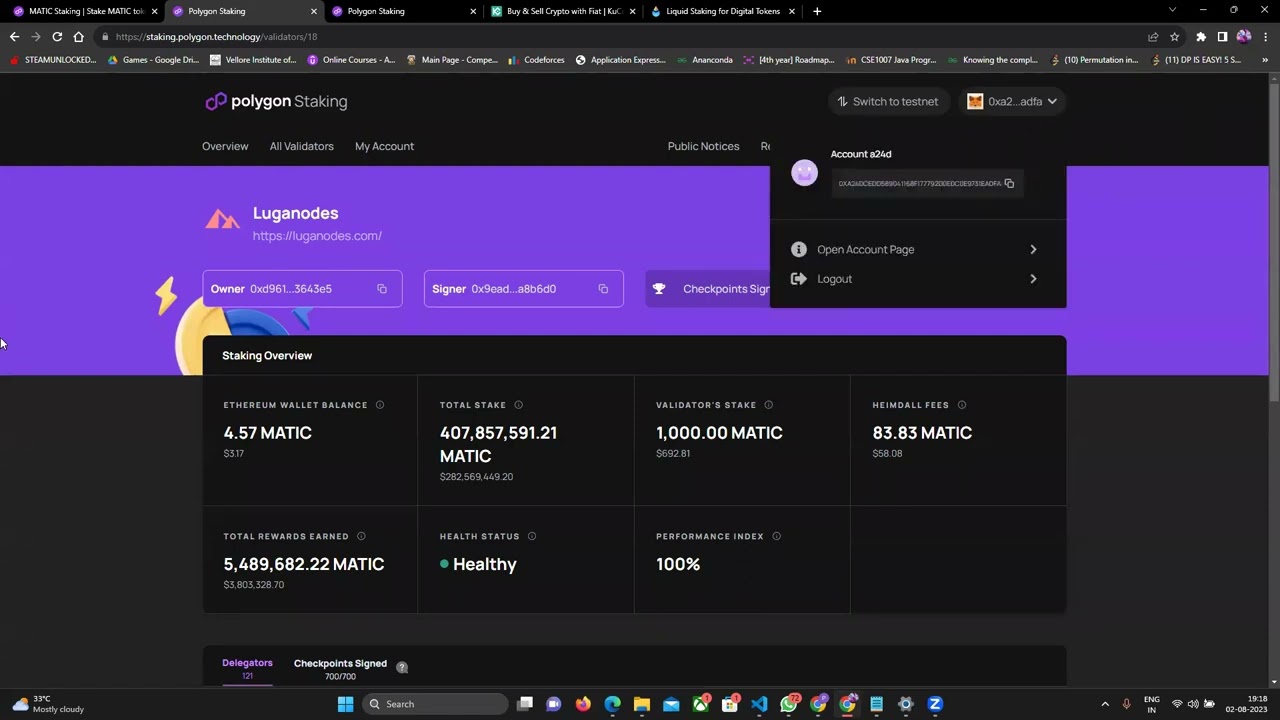Open the clock showing 19:18

tap(1247, 704)
